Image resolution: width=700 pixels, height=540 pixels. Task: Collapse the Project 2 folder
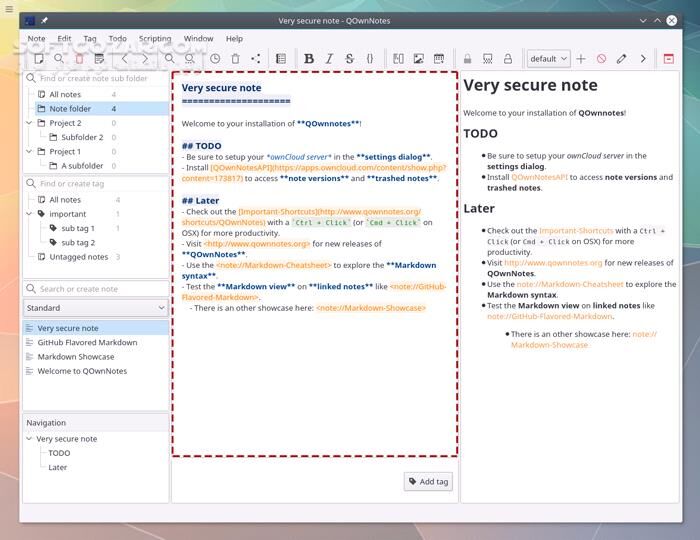click(x=29, y=123)
